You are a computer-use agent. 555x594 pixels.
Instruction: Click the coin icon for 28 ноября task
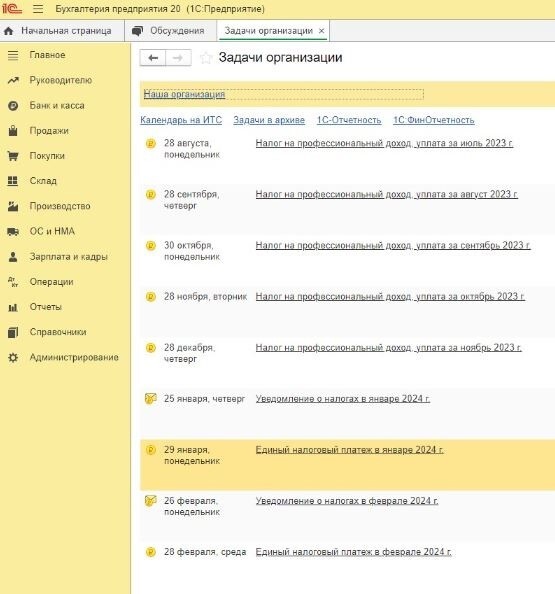click(x=151, y=297)
